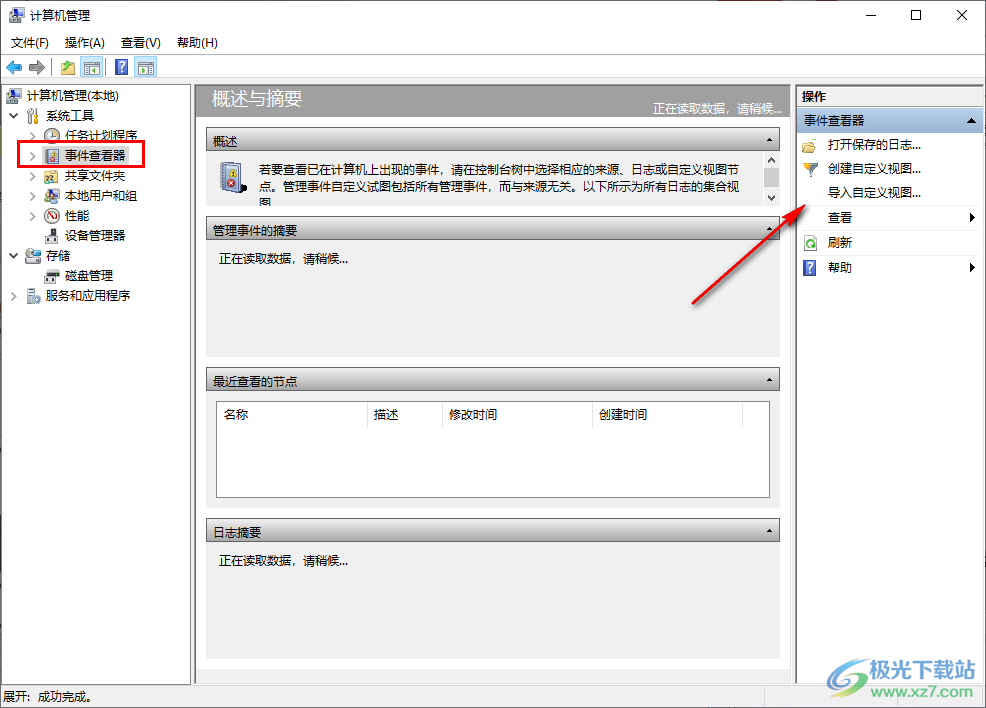The width and height of the screenshot is (986, 708).
Task: Collapse the 系统工具 tree node
Action: click(x=14, y=116)
